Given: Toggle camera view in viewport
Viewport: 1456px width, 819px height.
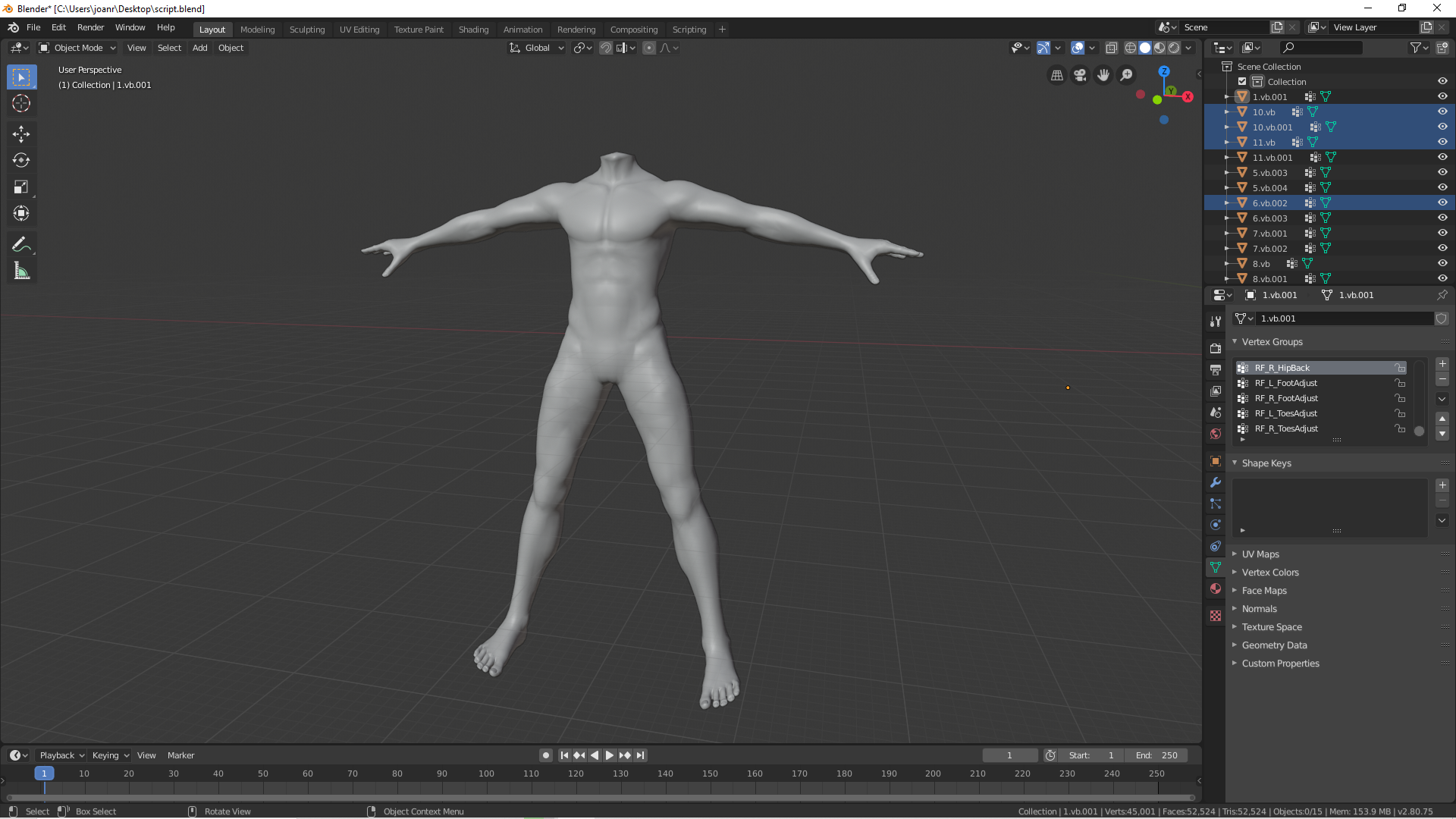Looking at the screenshot, I should 1080,75.
